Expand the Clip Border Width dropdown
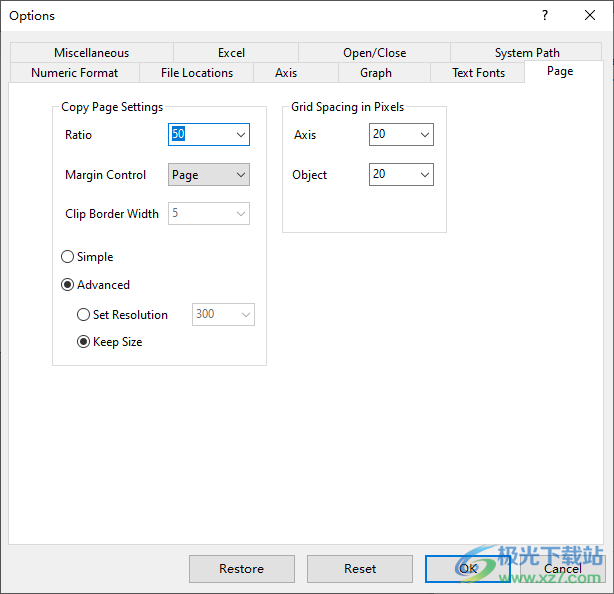This screenshot has height=594, width=614. pos(241,214)
